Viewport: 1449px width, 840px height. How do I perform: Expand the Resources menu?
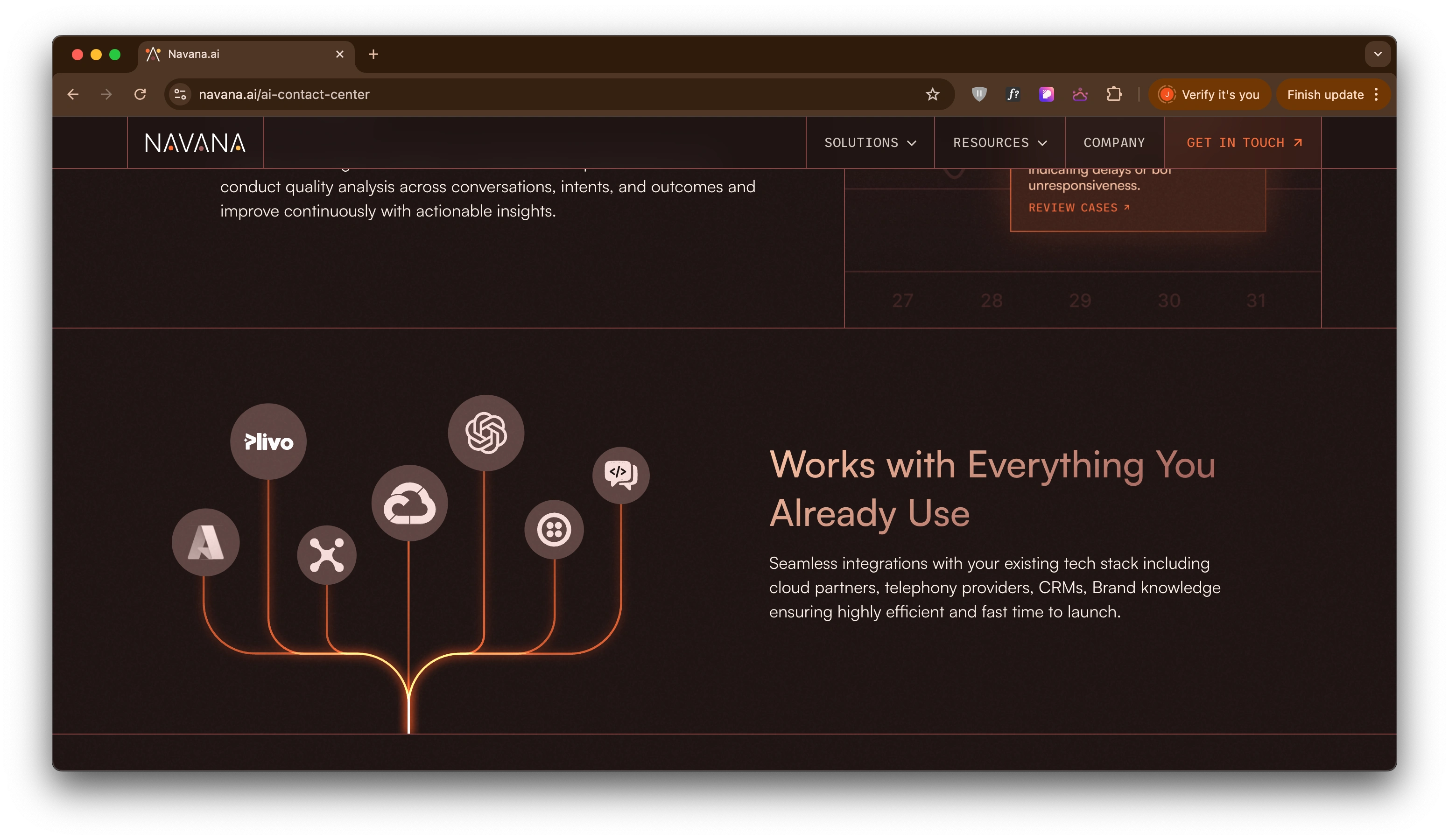[x=999, y=143]
